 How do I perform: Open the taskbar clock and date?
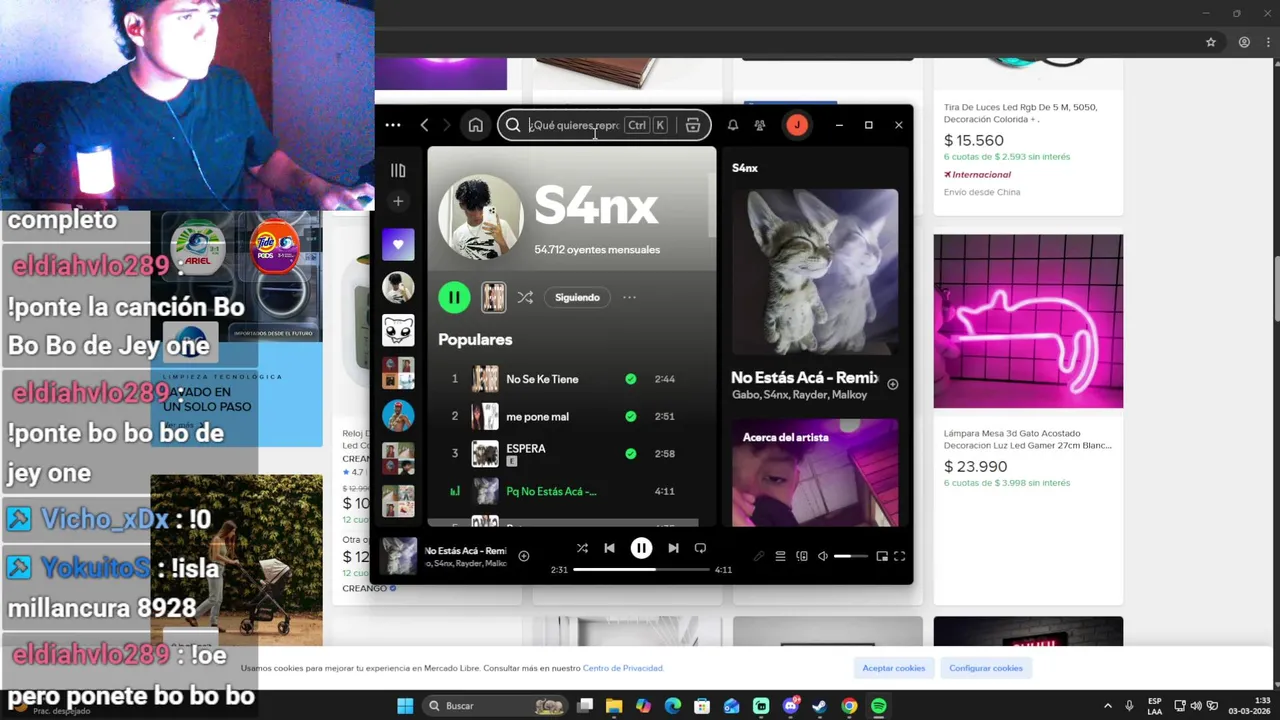point(1248,706)
